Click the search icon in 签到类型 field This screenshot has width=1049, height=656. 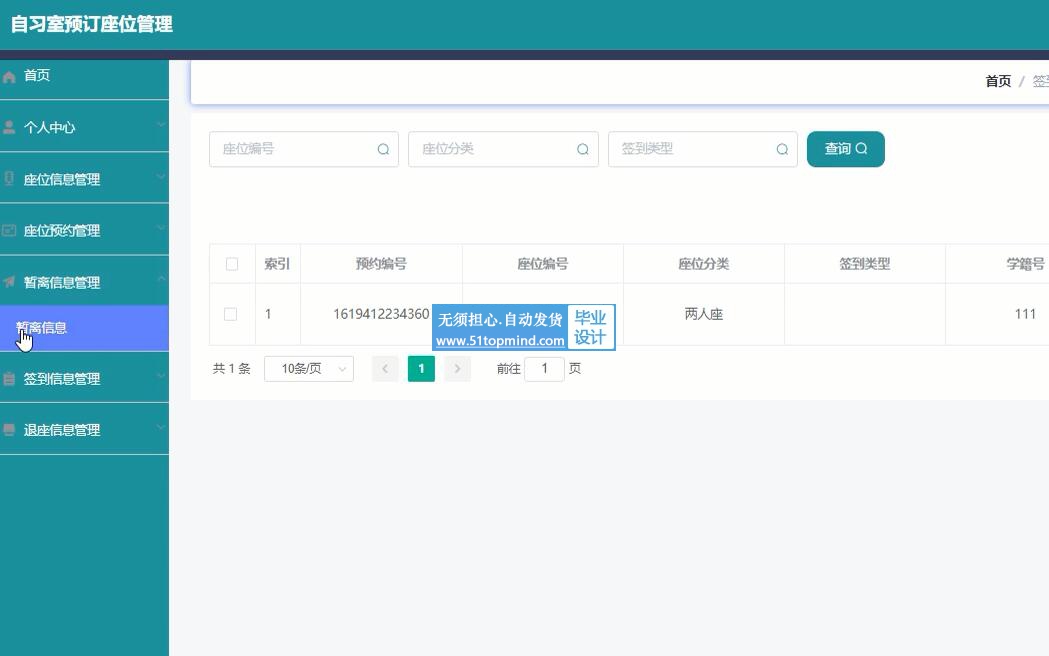pos(782,149)
